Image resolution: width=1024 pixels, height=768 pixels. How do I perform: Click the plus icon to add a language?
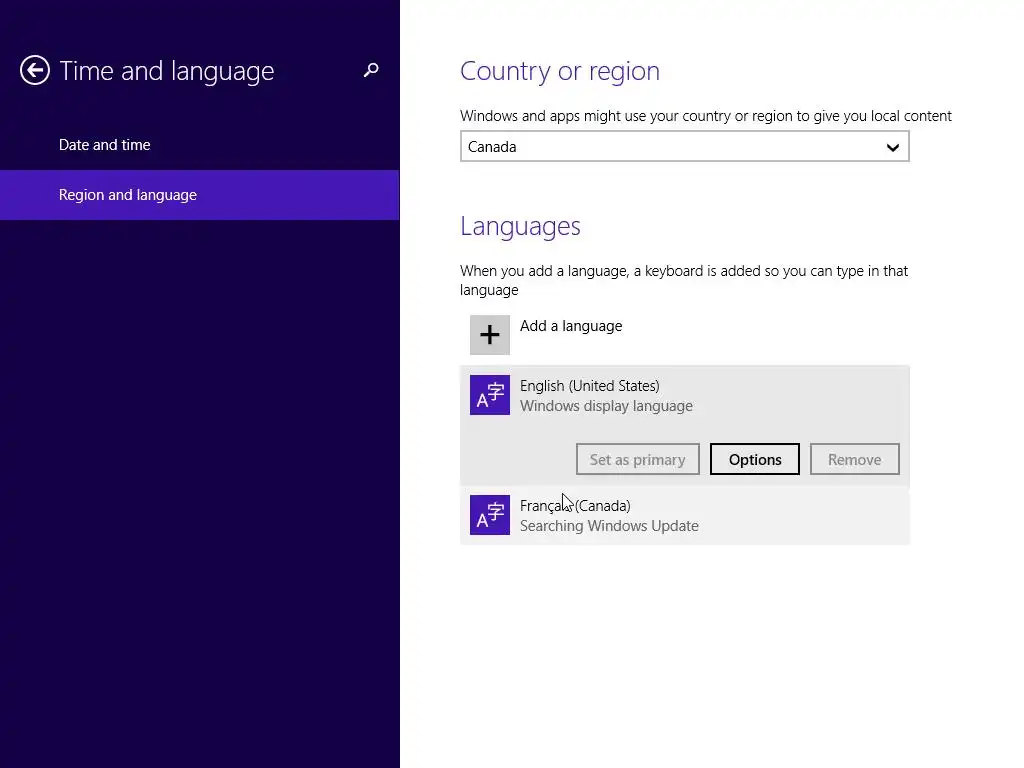pyautogui.click(x=490, y=335)
